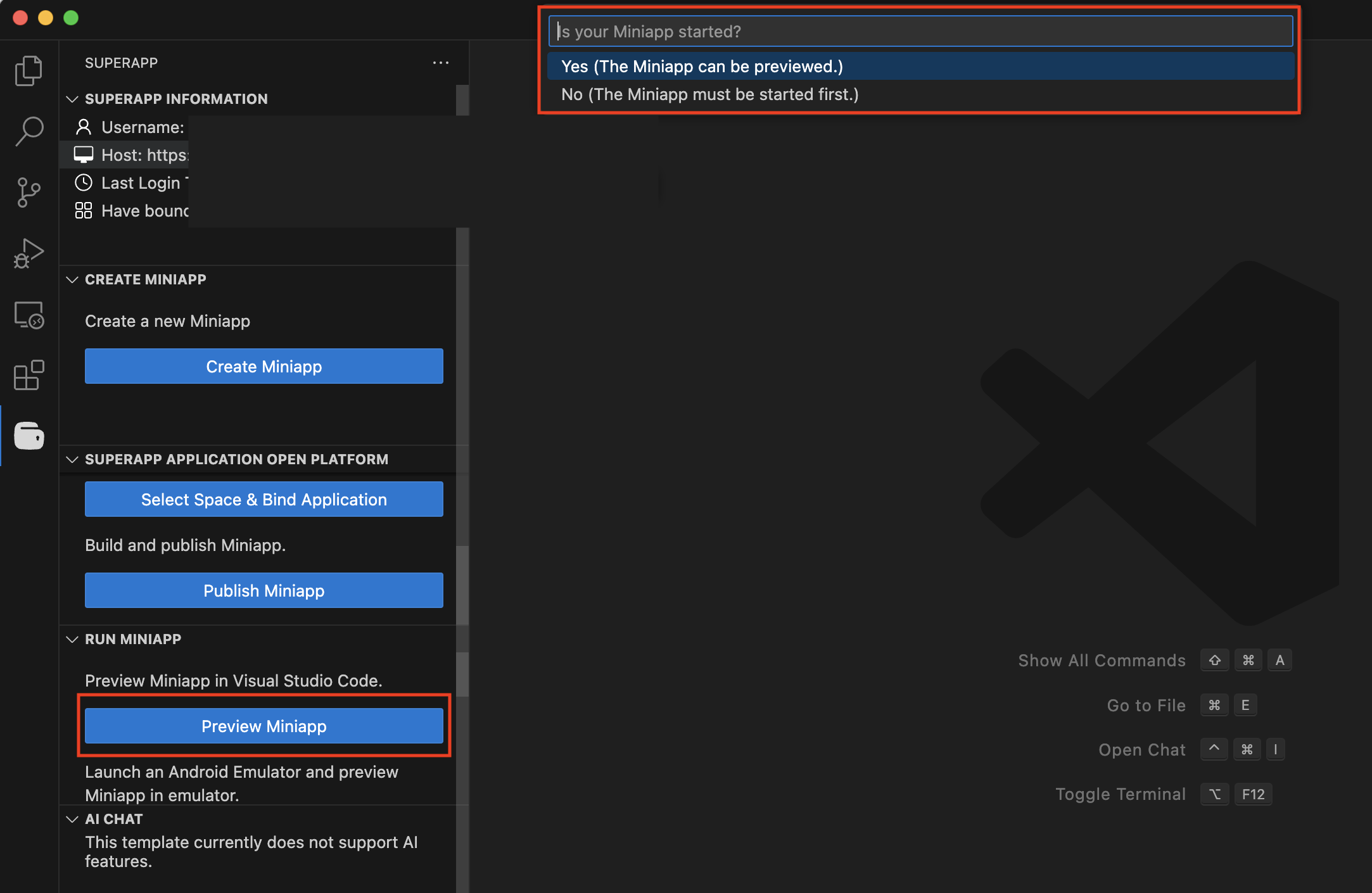This screenshot has width=1372, height=893.
Task: Collapse SUPERAPP APPLICATION OPEN PLATFORM section
Action: point(72,459)
